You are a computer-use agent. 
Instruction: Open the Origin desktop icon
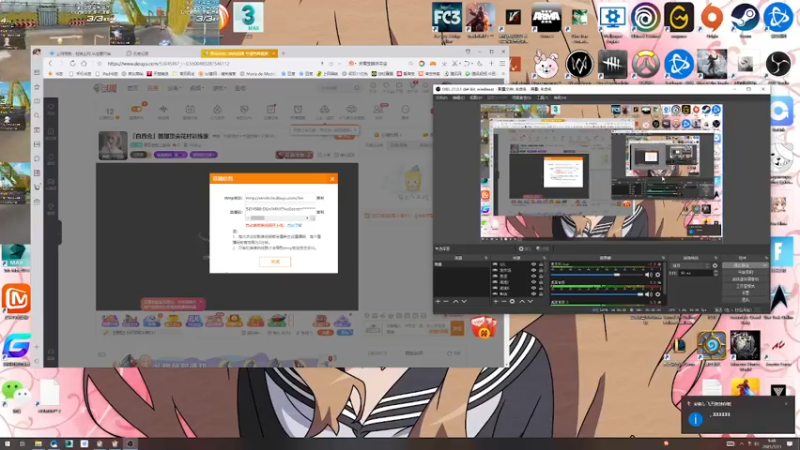(x=712, y=17)
